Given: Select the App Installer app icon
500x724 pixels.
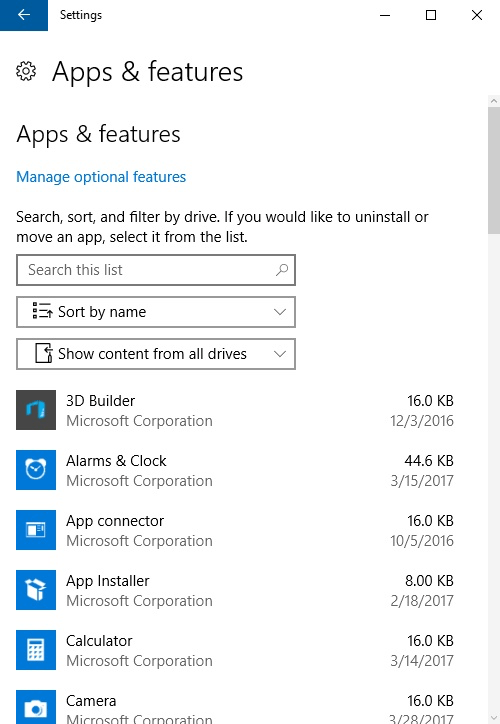Looking at the screenshot, I should coord(36,590).
